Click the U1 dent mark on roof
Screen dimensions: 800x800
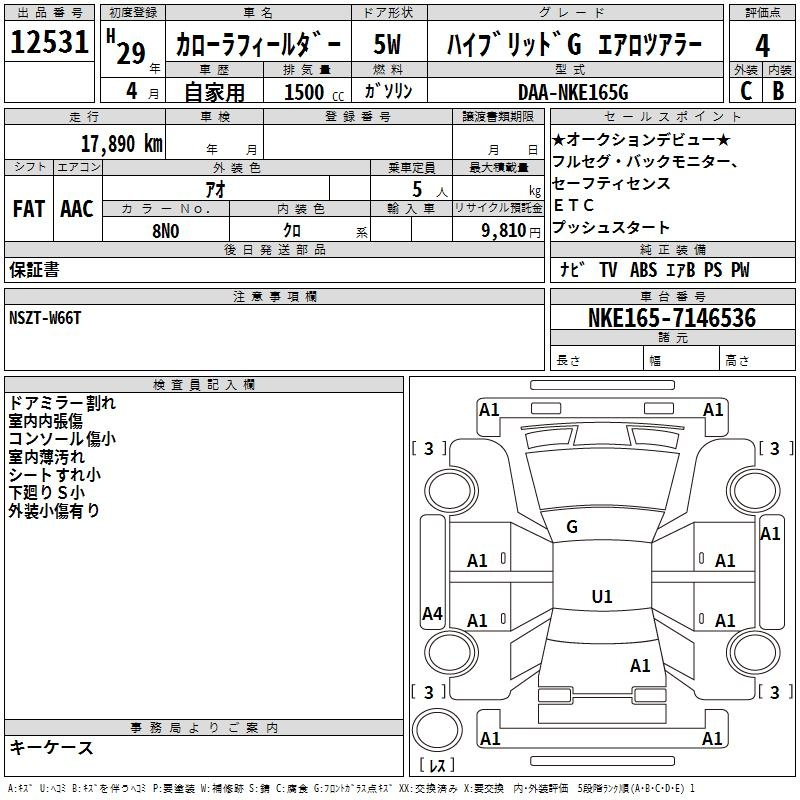[601, 596]
